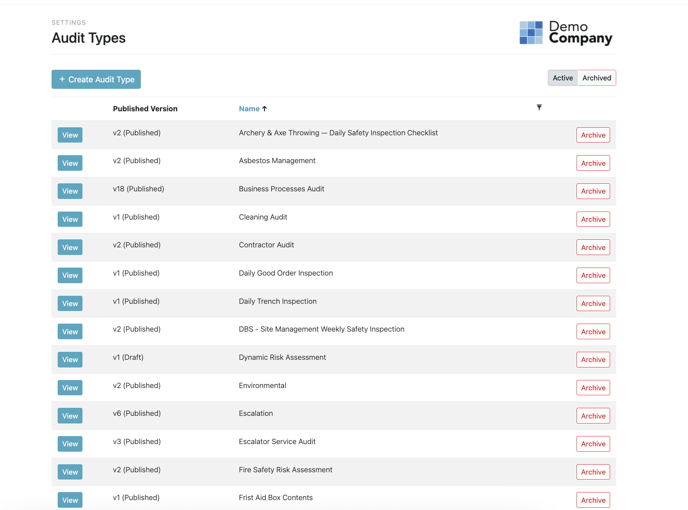The image size is (688, 510).
Task: Archive the Daily Trench Inspection
Action: tap(593, 303)
